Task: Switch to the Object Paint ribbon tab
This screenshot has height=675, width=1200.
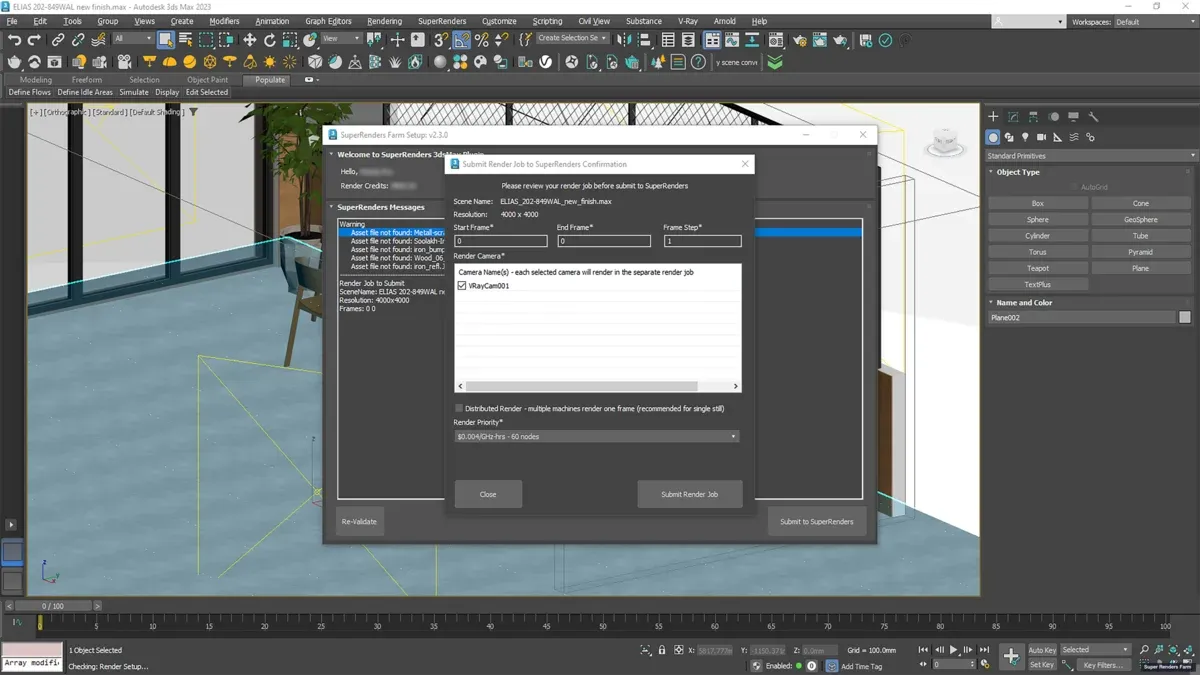Action: [x=207, y=80]
